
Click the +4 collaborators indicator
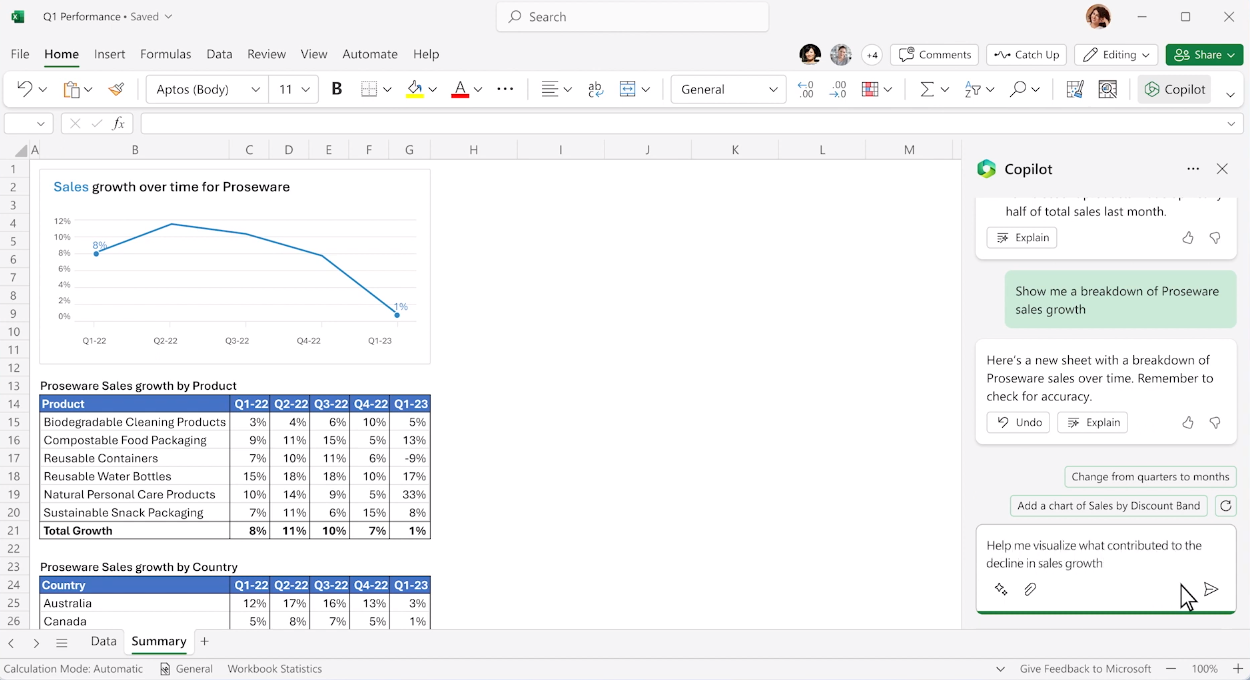pos(872,55)
